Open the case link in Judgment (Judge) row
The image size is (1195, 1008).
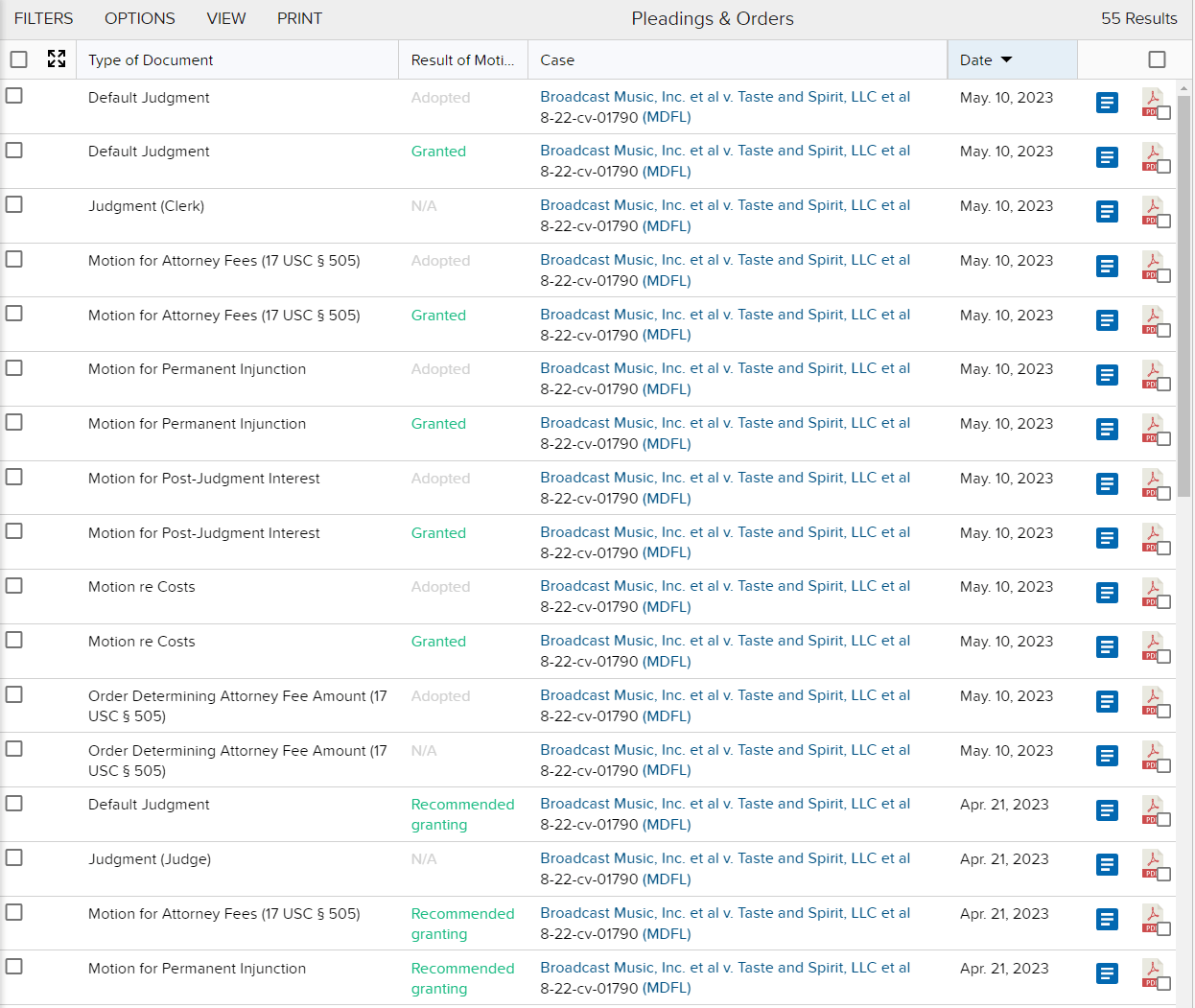pos(724,858)
